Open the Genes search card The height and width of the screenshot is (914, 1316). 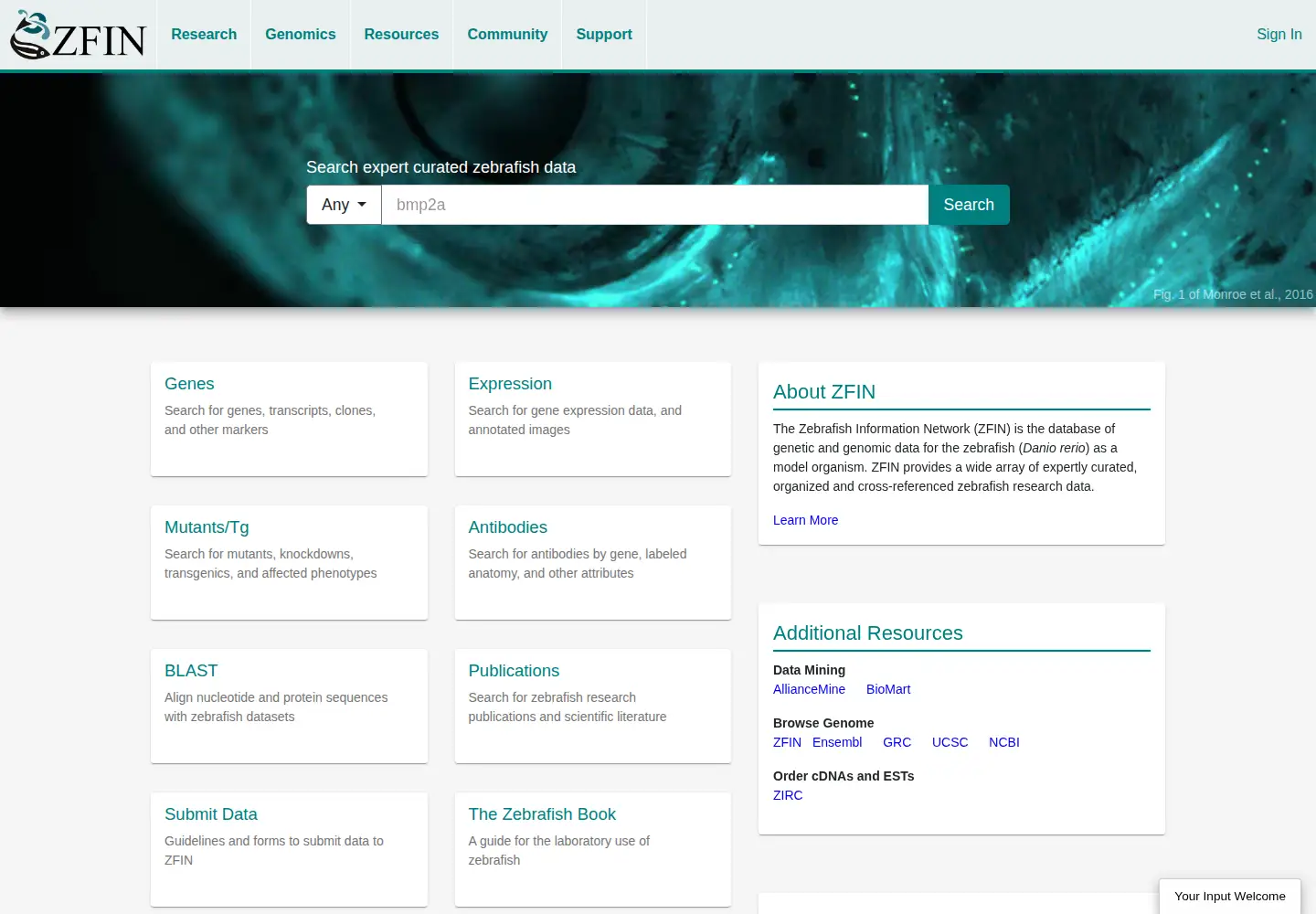[x=289, y=419]
